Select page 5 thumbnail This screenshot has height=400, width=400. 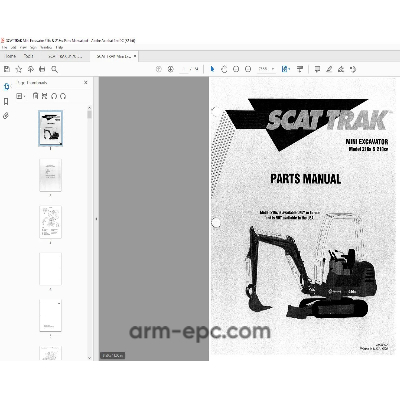(x=50, y=315)
